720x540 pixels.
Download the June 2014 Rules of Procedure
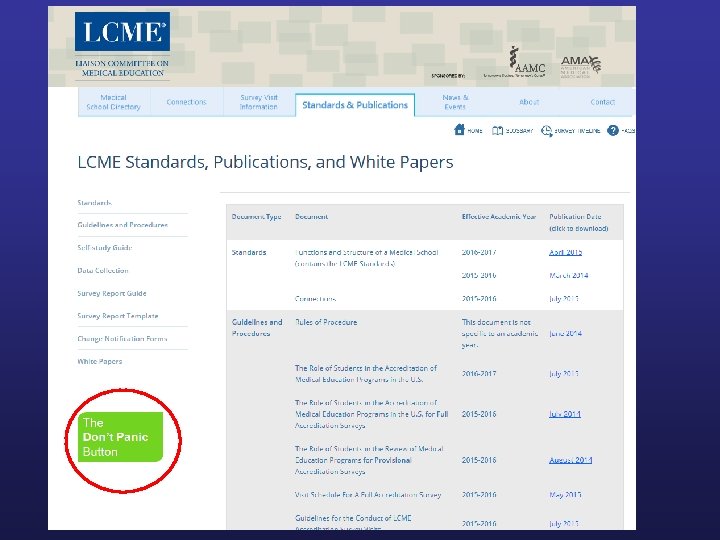[565, 333]
